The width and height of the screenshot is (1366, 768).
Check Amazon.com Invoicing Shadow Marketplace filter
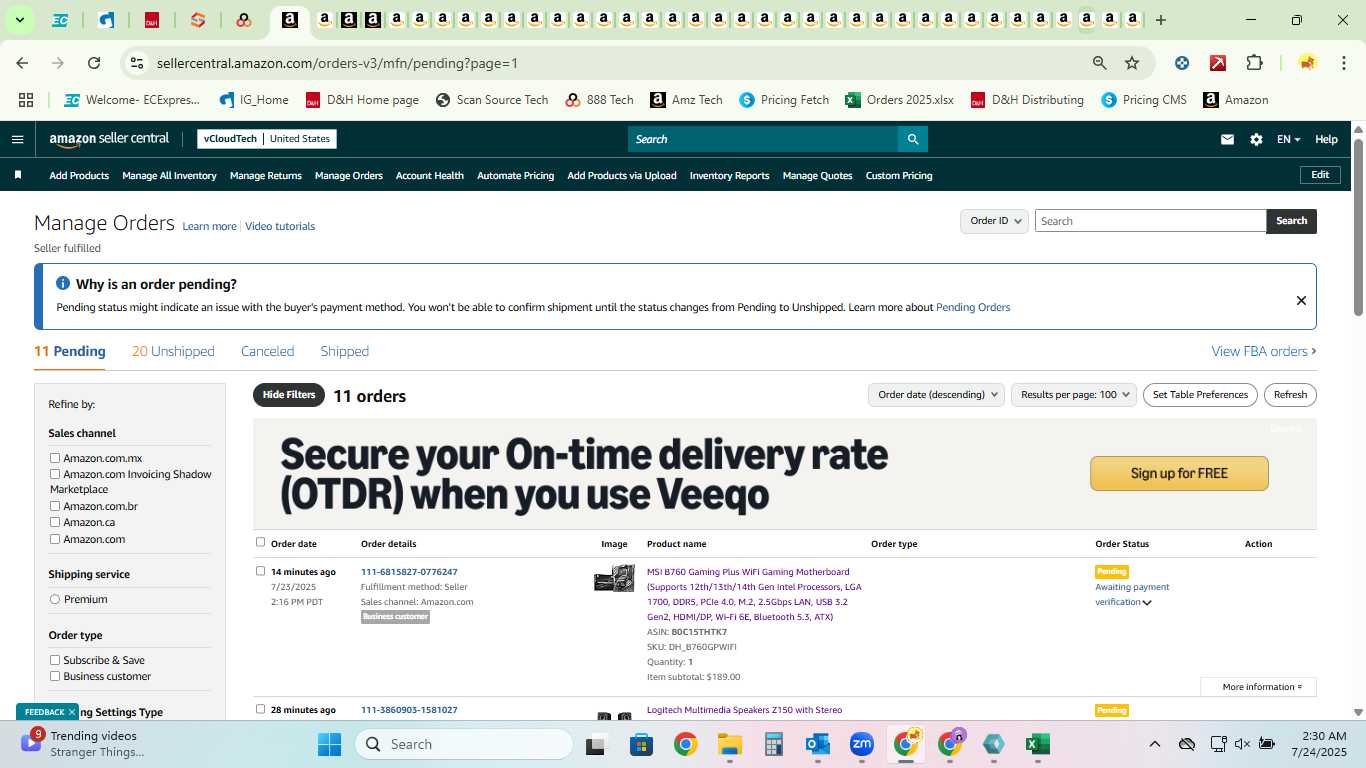[x=55, y=474]
